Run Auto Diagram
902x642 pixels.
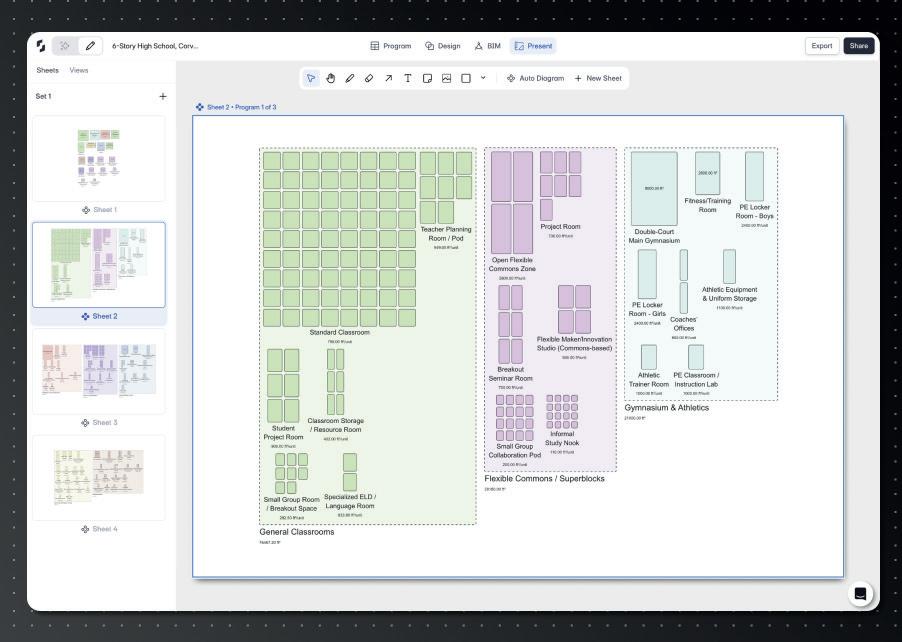(536, 78)
